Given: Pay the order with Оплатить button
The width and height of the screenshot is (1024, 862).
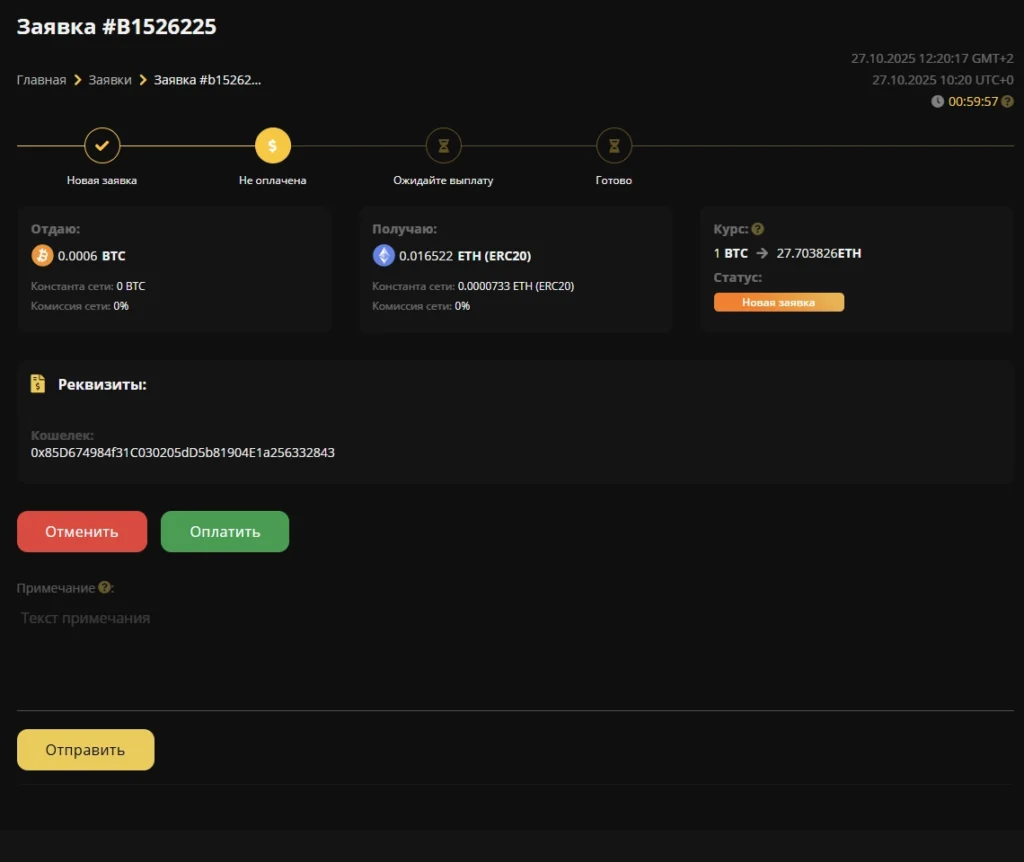Looking at the screenshot, I should click(x=225, y=532).
